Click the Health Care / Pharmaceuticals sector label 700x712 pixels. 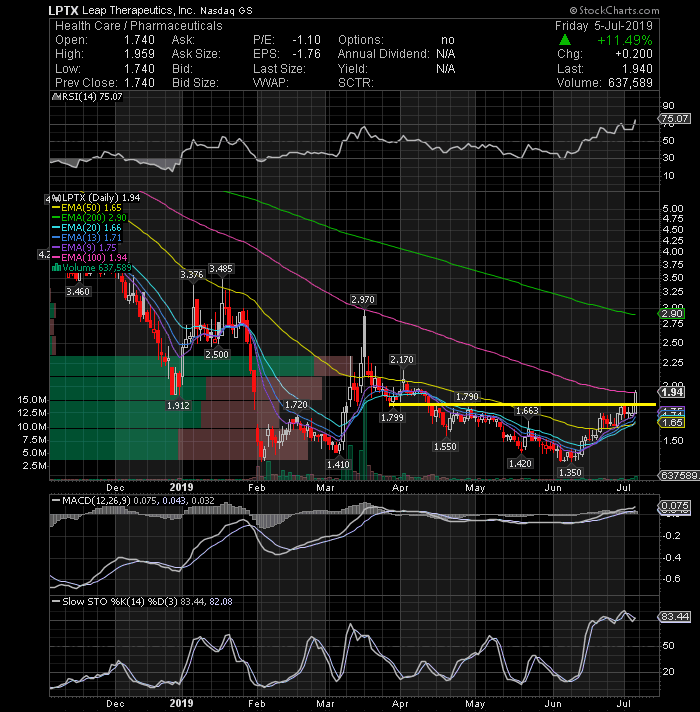pyautogui.click(x=139, y=26)
